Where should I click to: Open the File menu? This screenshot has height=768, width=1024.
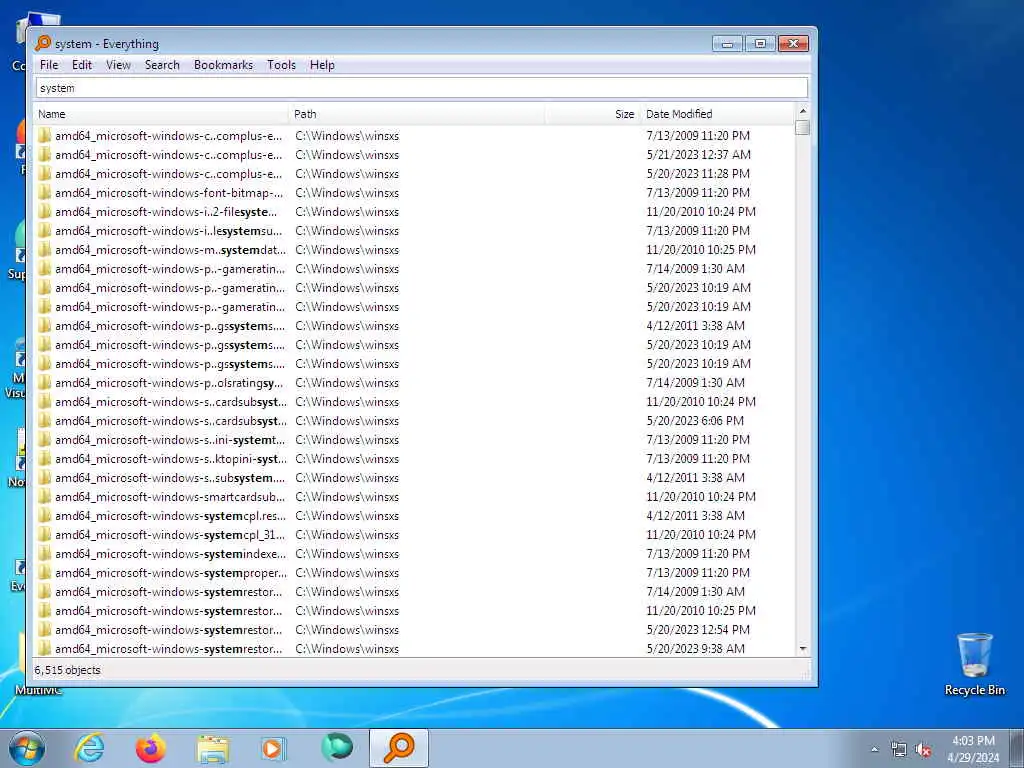[x=49, y=65]
